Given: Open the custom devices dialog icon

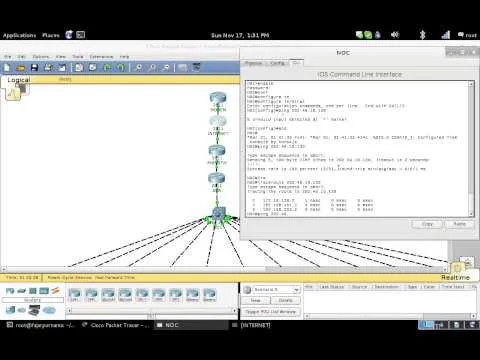Looking at the screenshot, I should 196,68.
